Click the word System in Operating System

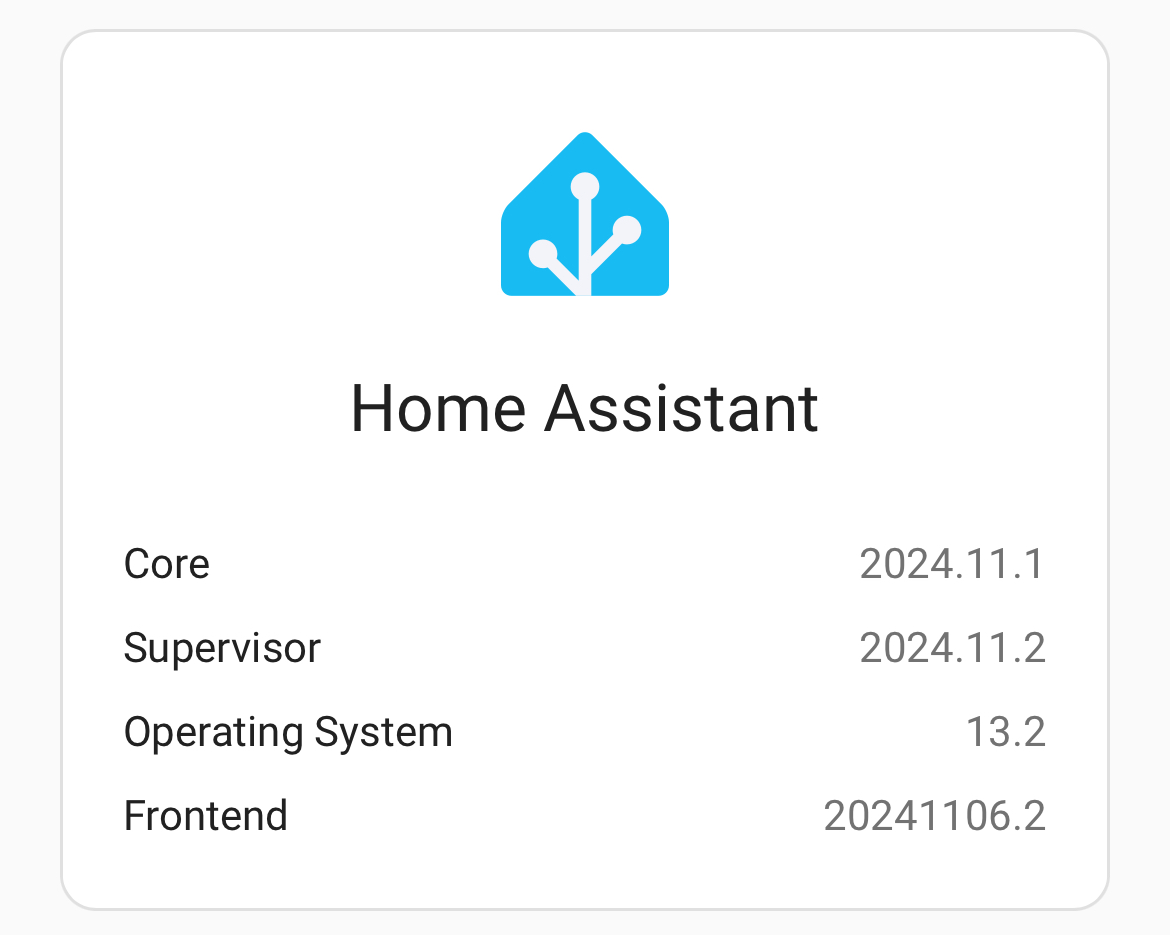point(384,733)
